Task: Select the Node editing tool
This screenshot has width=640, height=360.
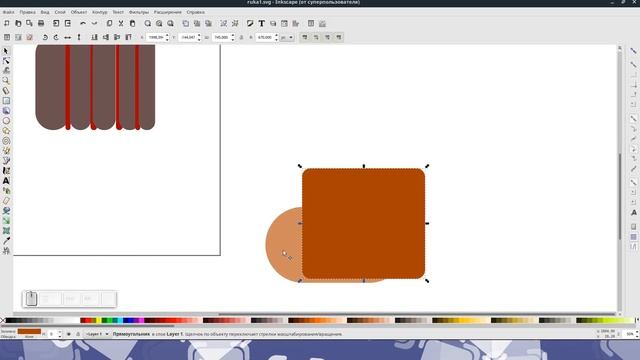Action: 6,61
